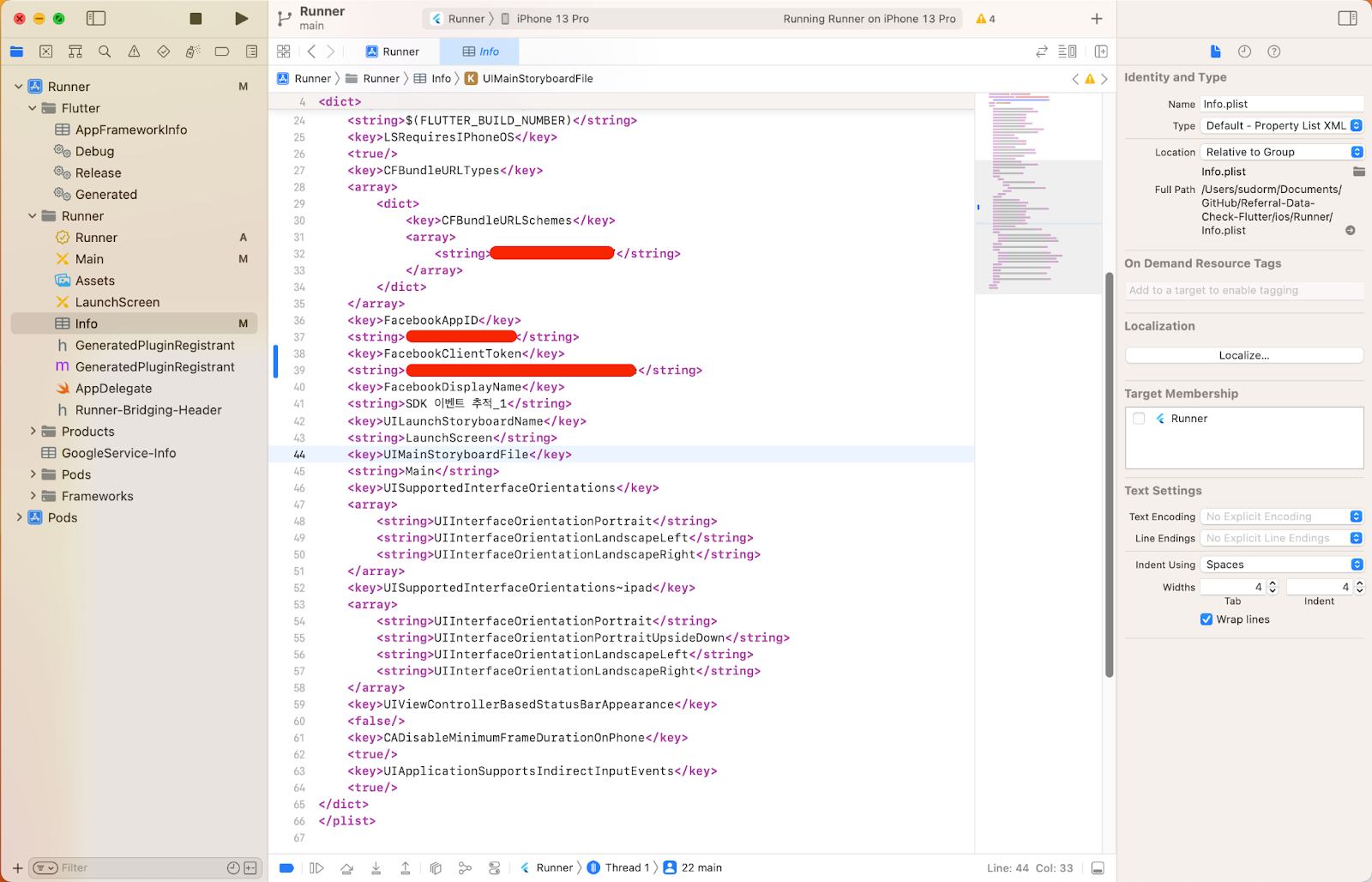1372x882 pixels.
Task: Open Text Encoding dropdown
Action: 1282,517
